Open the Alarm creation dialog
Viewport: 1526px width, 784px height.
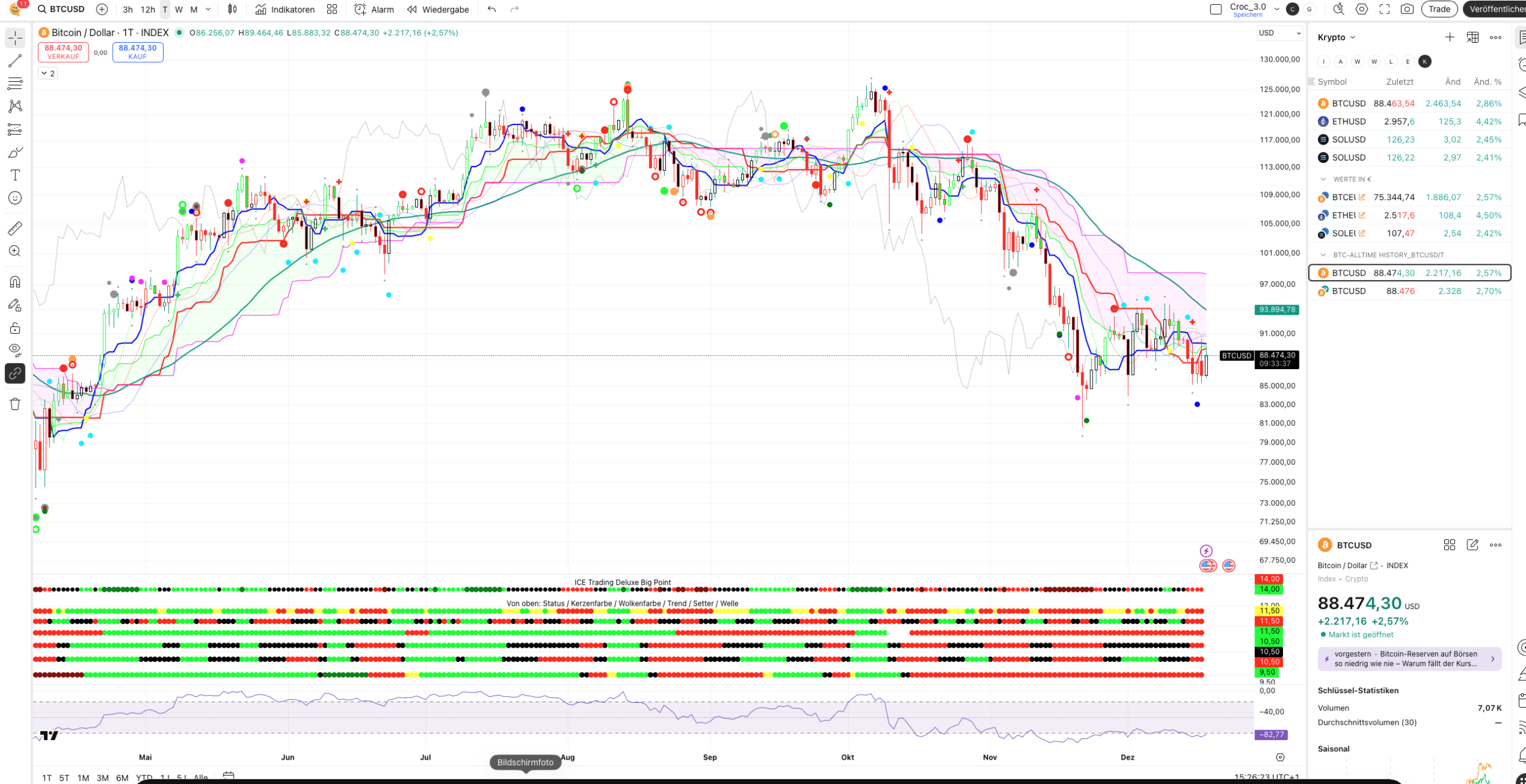click(x=374, y=9)
